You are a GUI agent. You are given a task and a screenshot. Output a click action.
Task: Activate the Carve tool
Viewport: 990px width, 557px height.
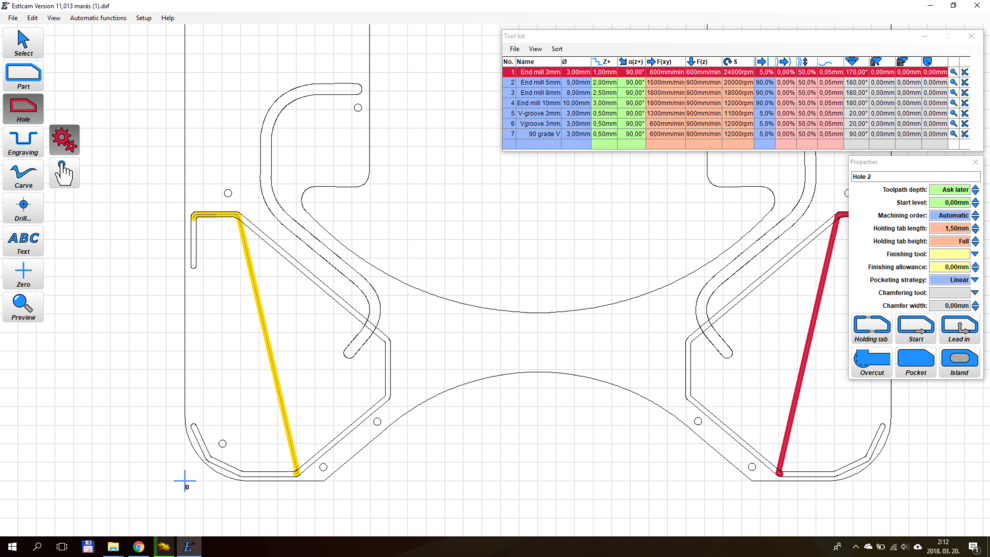pos(23,175)
